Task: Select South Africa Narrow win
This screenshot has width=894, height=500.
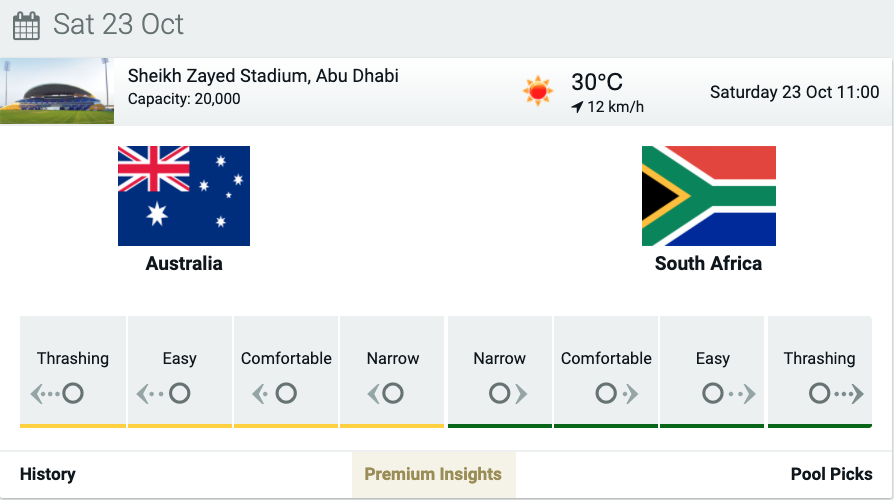Action: 499,372
